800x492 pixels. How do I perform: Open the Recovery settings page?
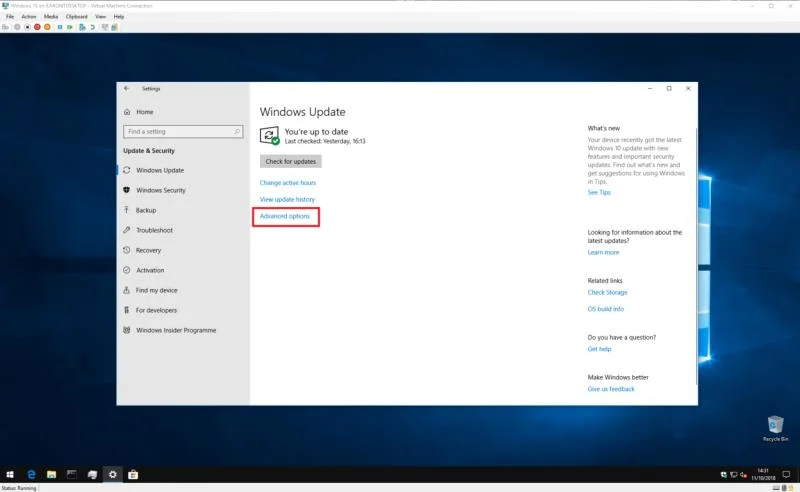point(148,250)
